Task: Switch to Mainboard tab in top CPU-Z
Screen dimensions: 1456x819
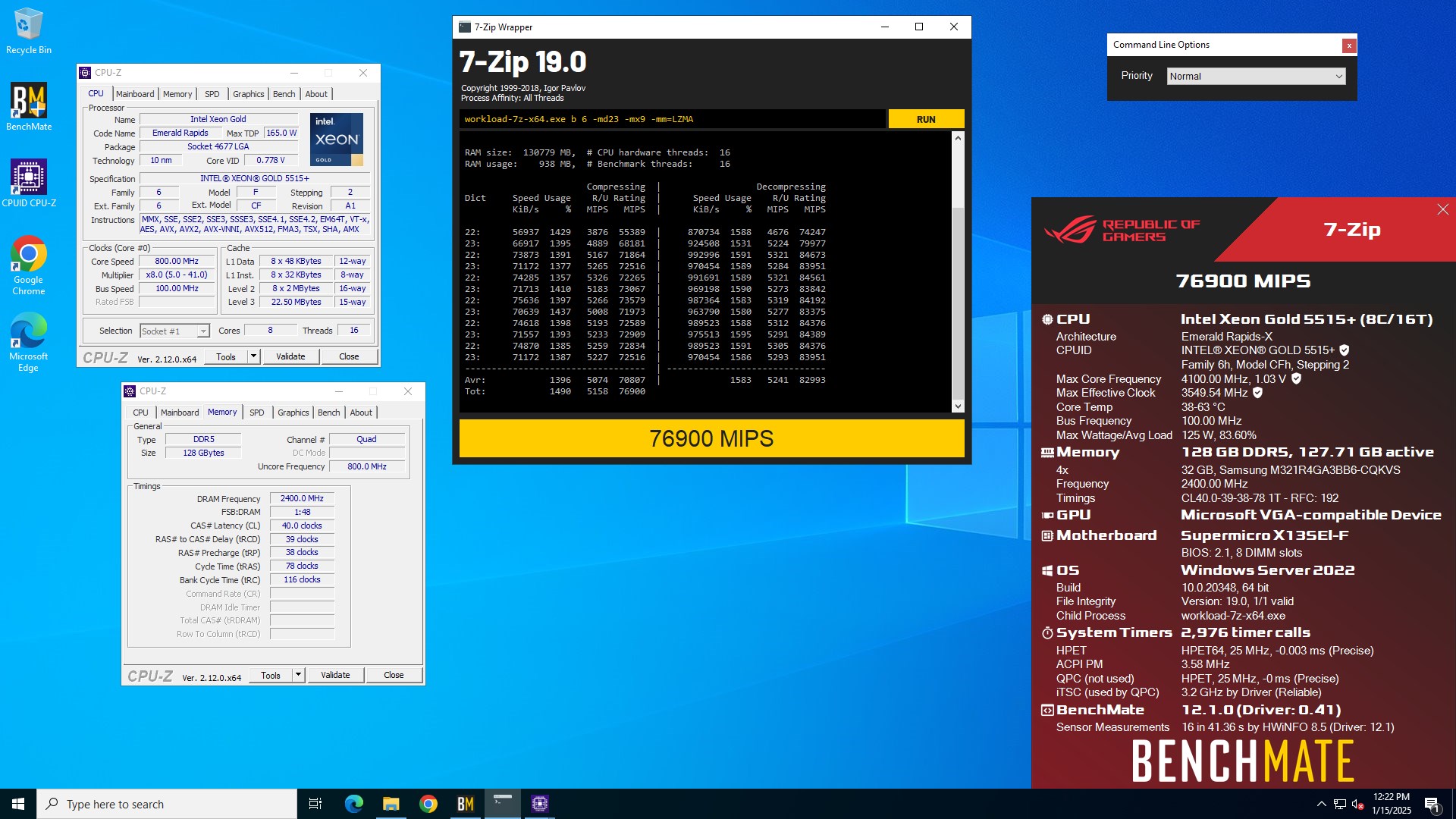Action: pos(135,94)
